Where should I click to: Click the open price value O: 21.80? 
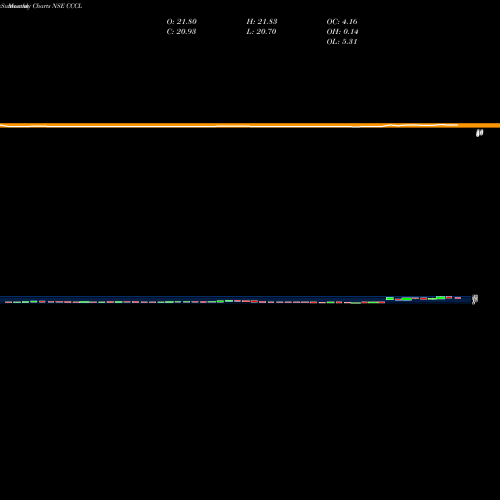(182, 22)
